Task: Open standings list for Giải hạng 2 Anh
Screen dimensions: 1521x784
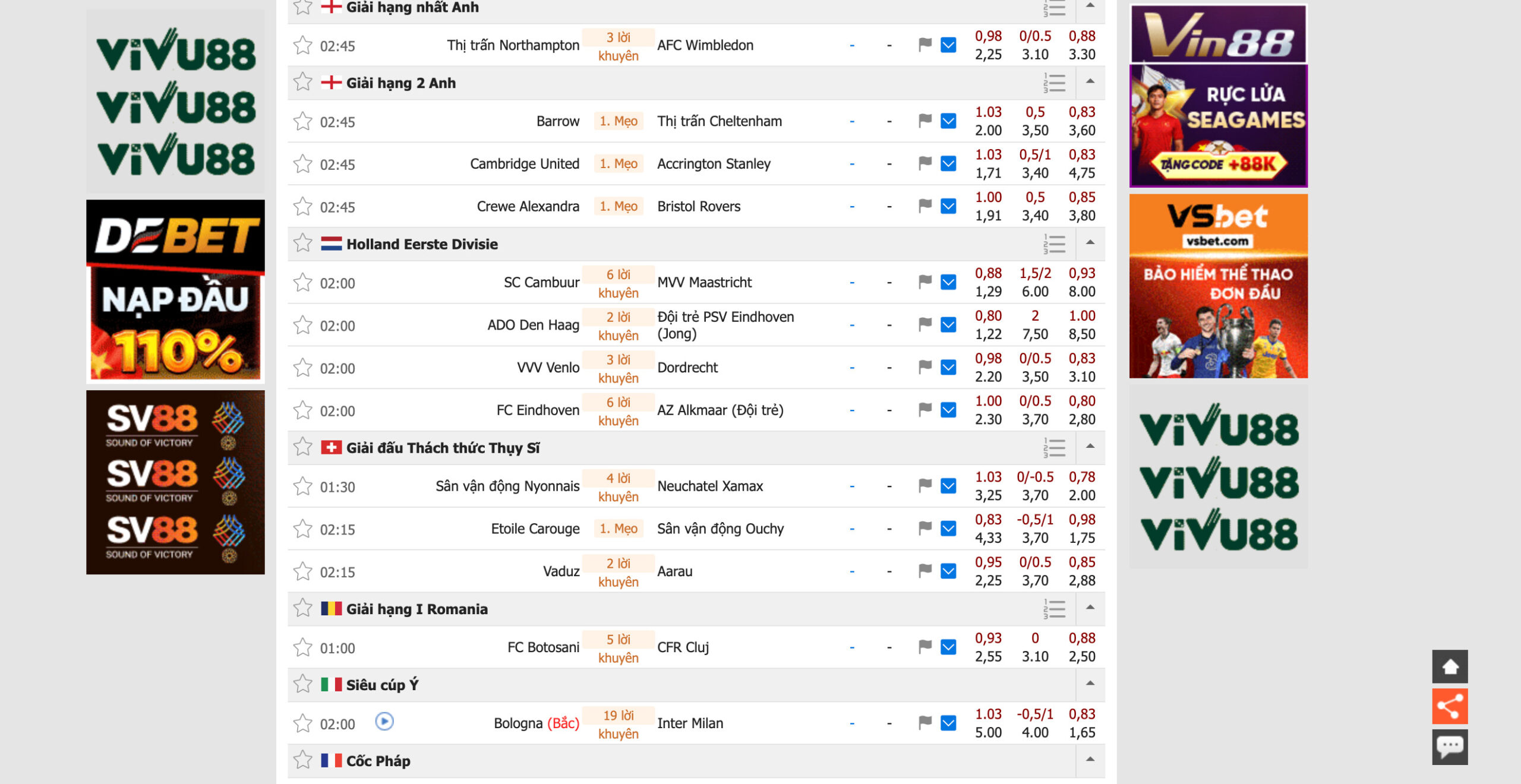Action: pyautogui.click(x=1054, y=83)
